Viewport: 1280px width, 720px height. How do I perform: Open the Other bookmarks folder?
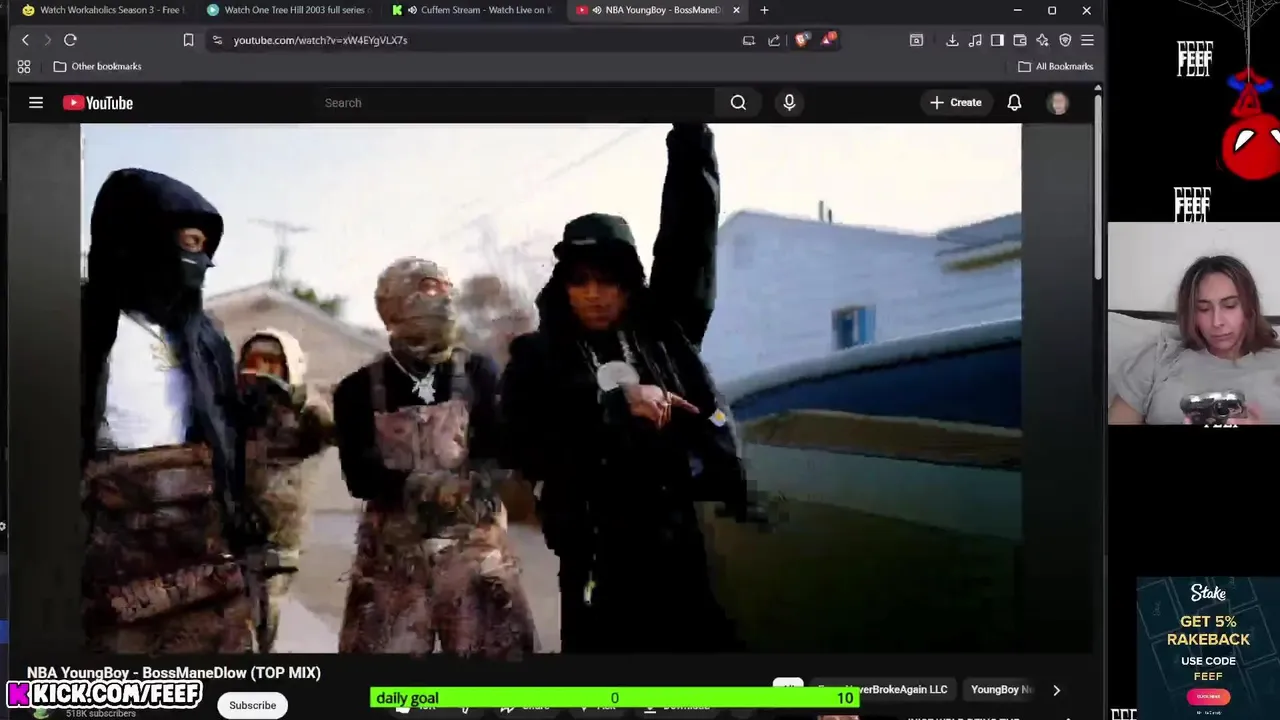[97, 66]
